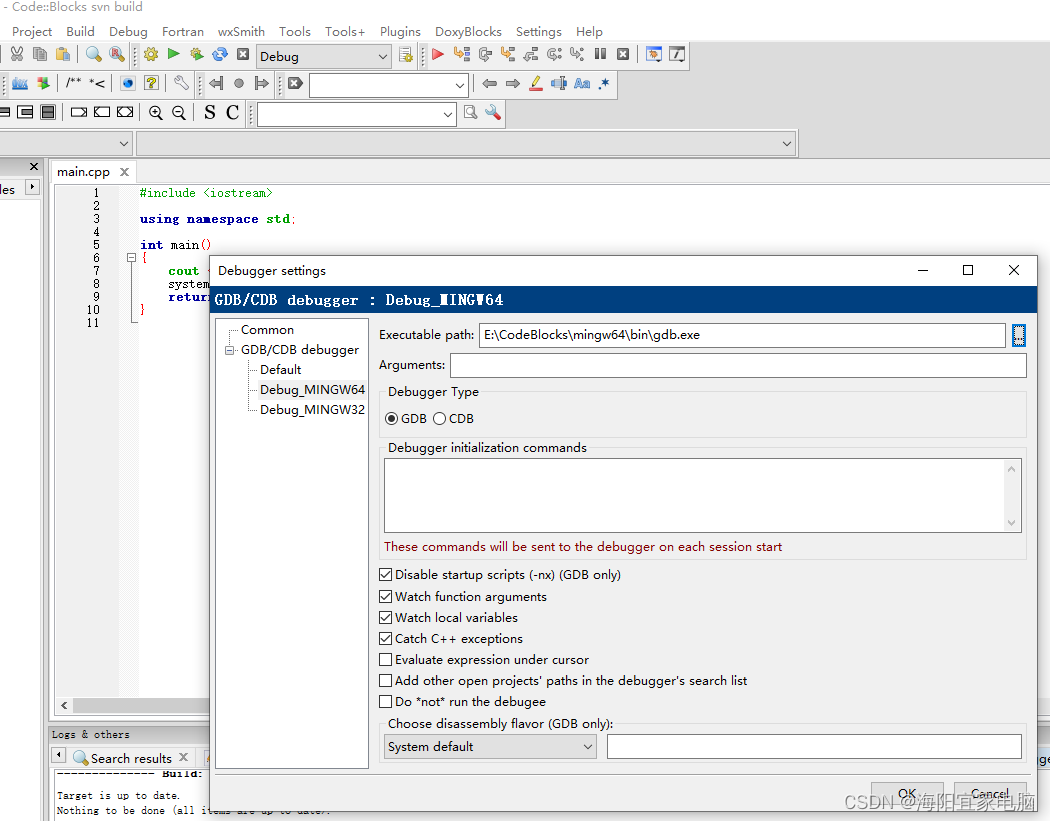Click the browse button for executable path
The height and width of the screenshot is (821, 1050).
[1019, 335]
